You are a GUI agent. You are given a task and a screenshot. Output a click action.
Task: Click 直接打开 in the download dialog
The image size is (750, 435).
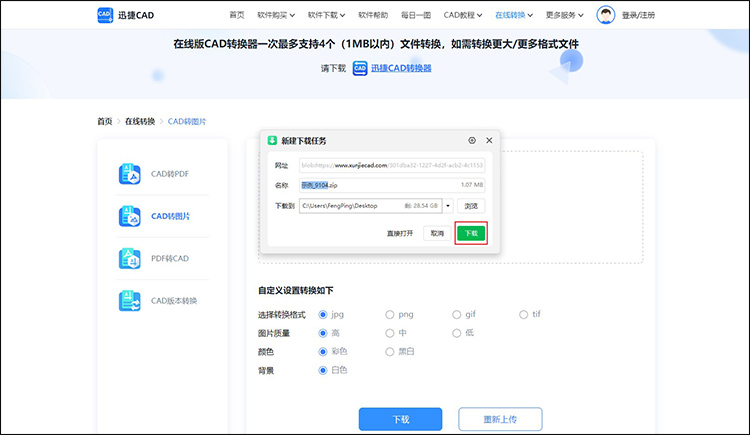coord(400,233)
